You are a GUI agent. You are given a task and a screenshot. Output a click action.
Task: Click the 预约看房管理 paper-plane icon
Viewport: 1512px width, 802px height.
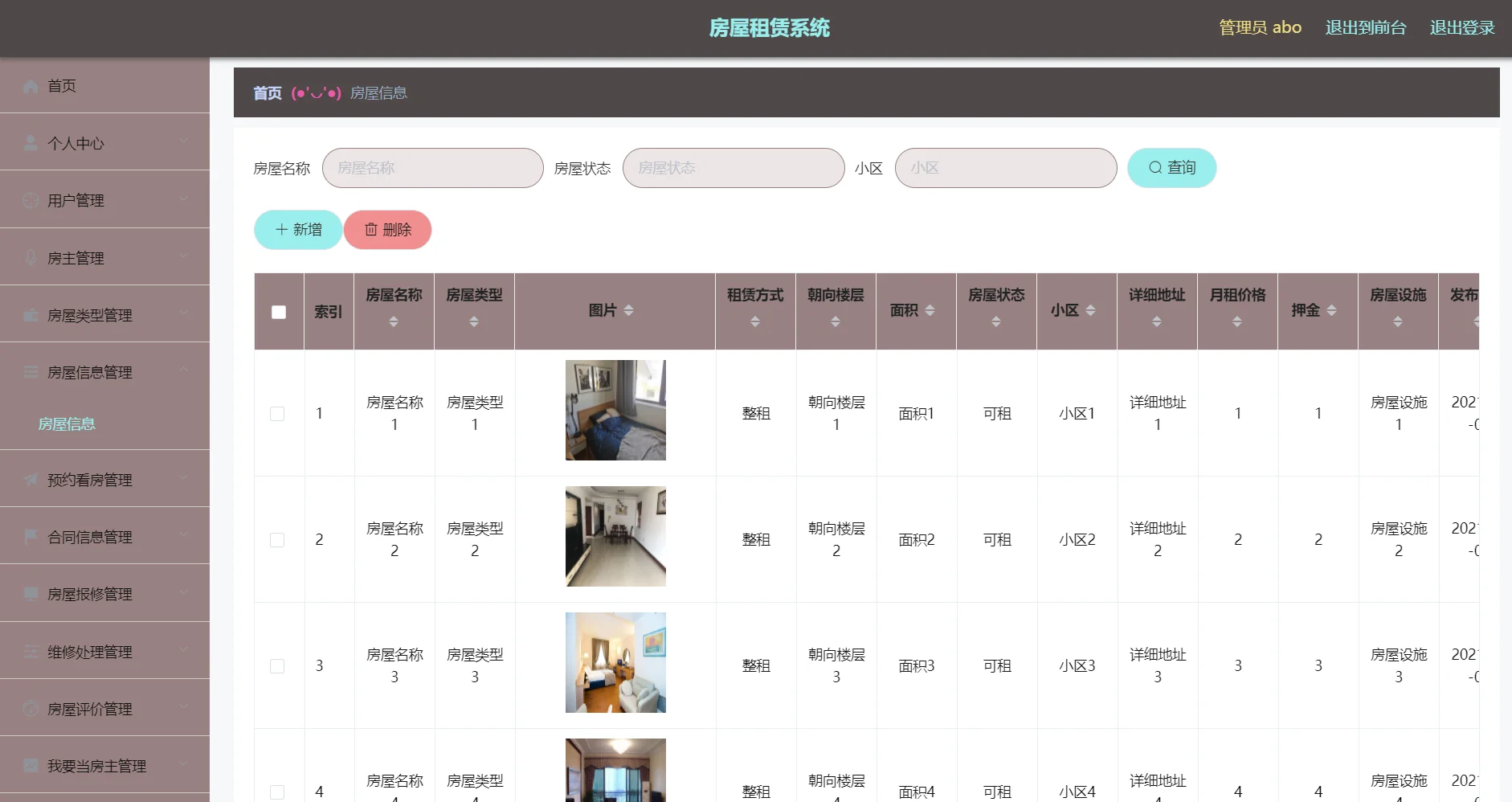[x=30, y=479]
